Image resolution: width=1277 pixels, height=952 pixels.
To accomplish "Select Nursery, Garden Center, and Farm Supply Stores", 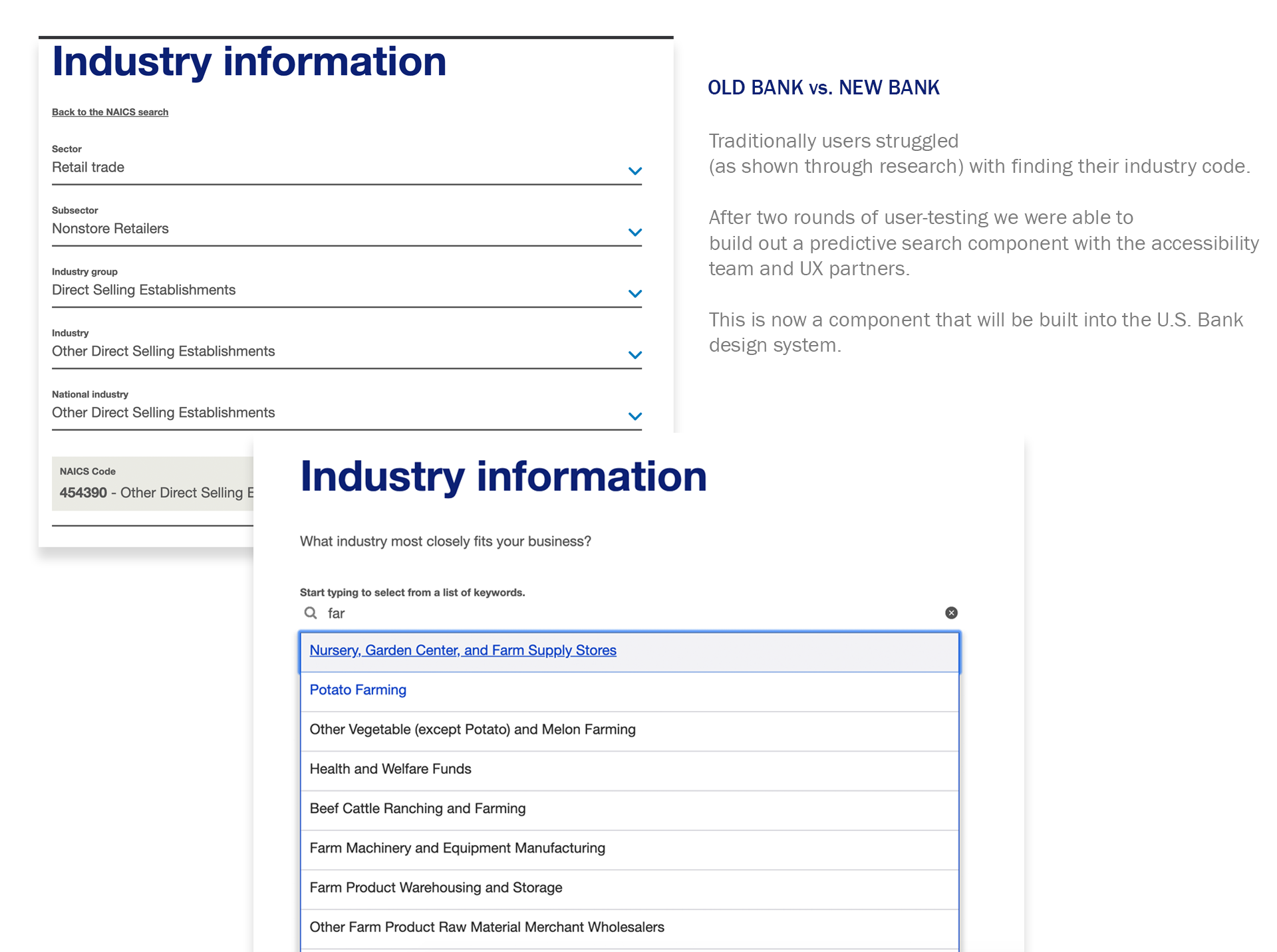I will tap(463, 650).
